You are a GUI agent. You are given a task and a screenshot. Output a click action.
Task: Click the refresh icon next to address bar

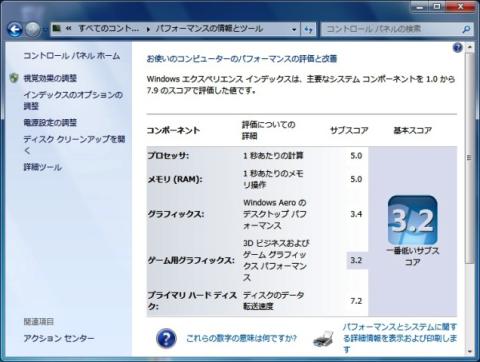pos(308,29)
